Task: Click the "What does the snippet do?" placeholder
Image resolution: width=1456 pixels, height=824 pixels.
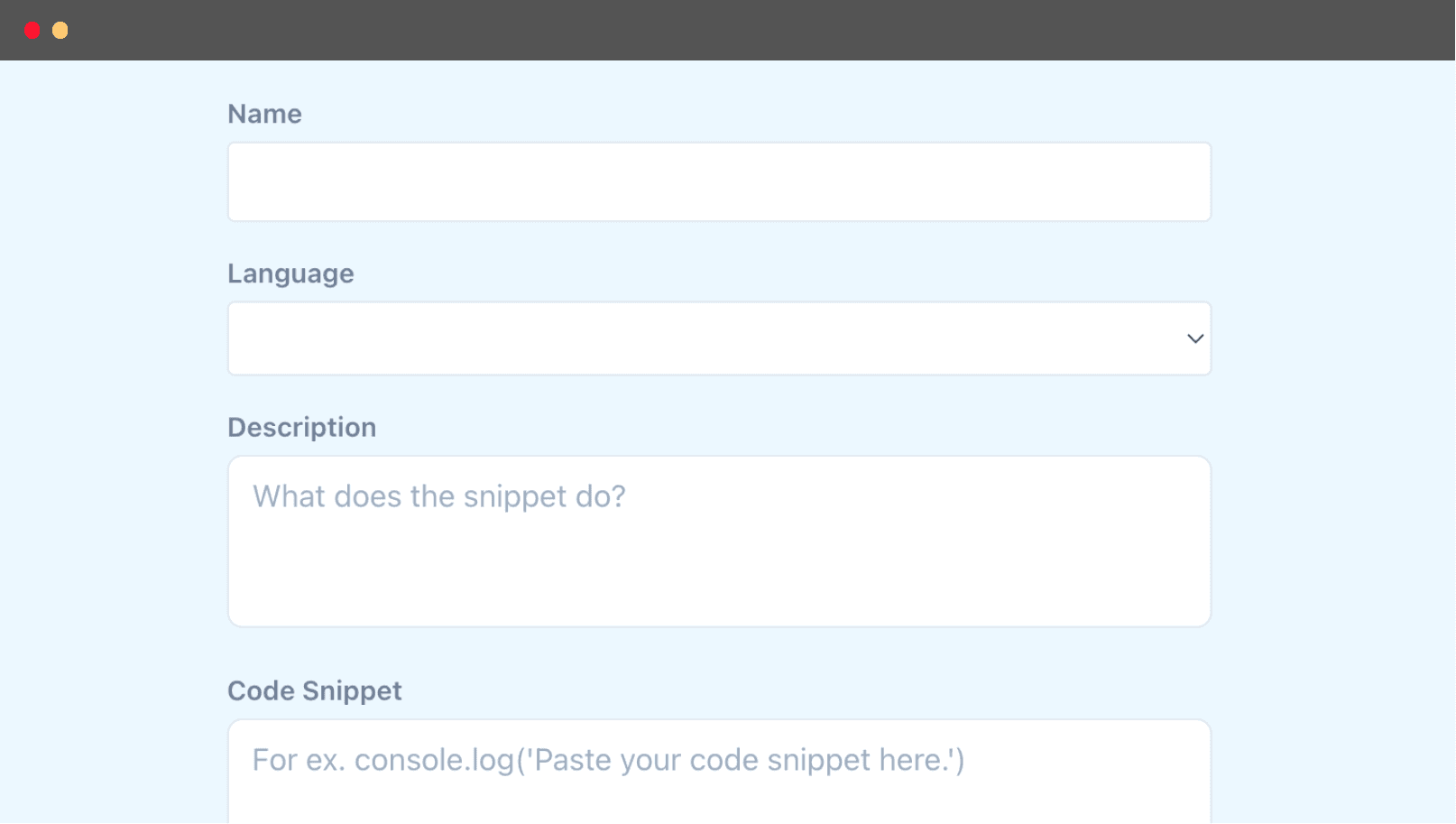Action: [438, 496]
